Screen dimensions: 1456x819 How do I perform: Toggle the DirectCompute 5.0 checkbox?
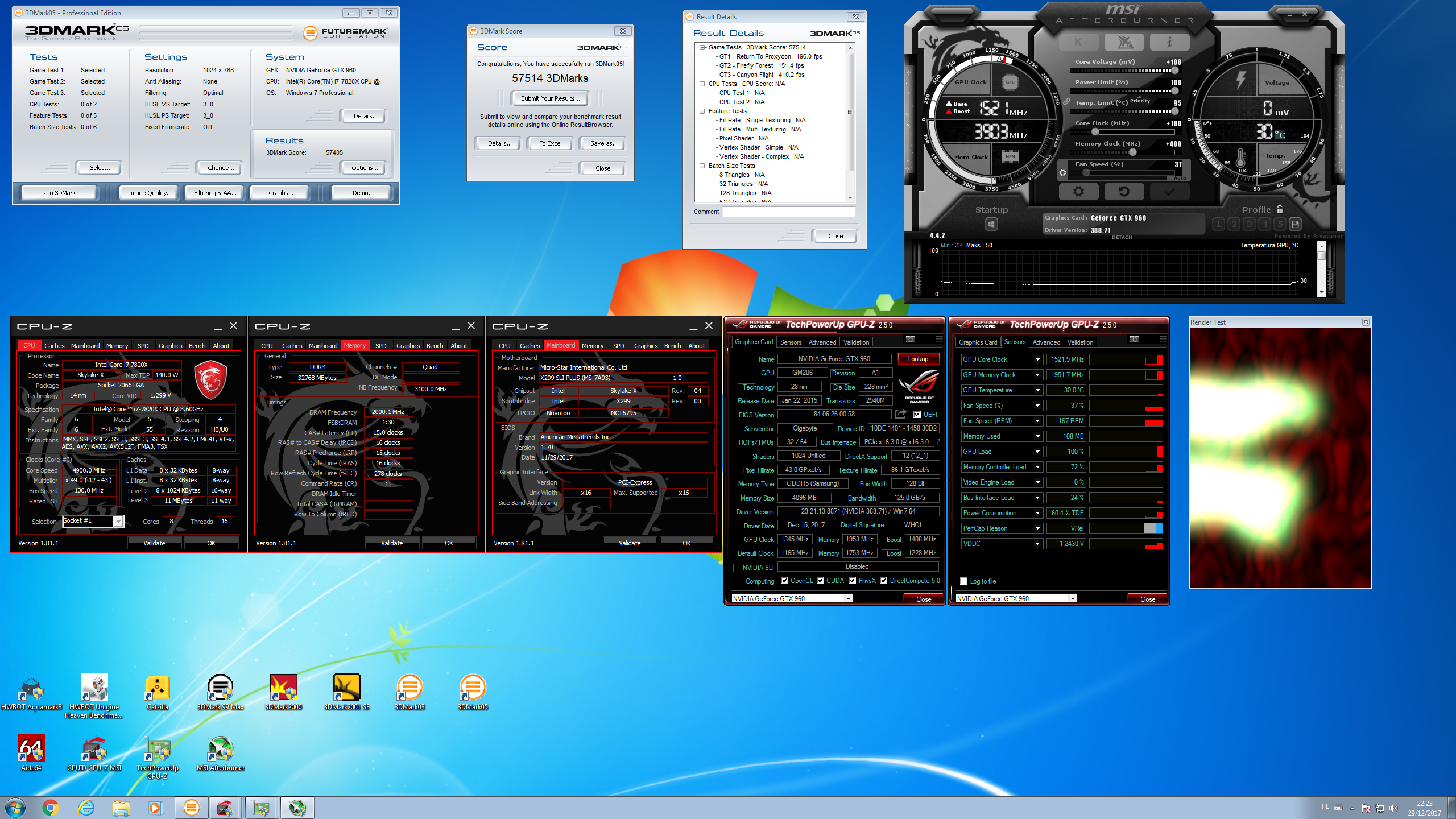click(x=884, y=581)
